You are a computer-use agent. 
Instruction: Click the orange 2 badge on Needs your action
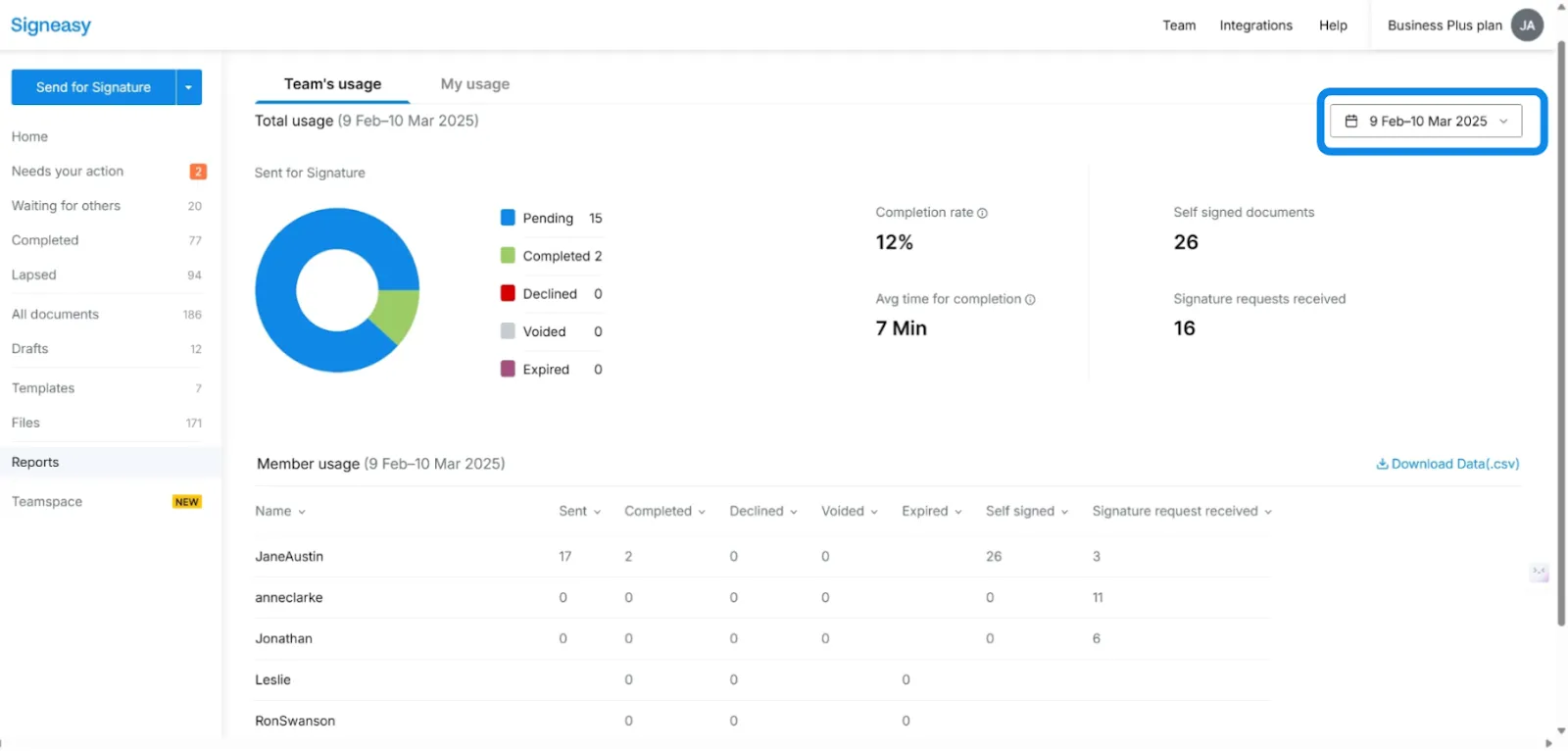click(x=198, y=172)
